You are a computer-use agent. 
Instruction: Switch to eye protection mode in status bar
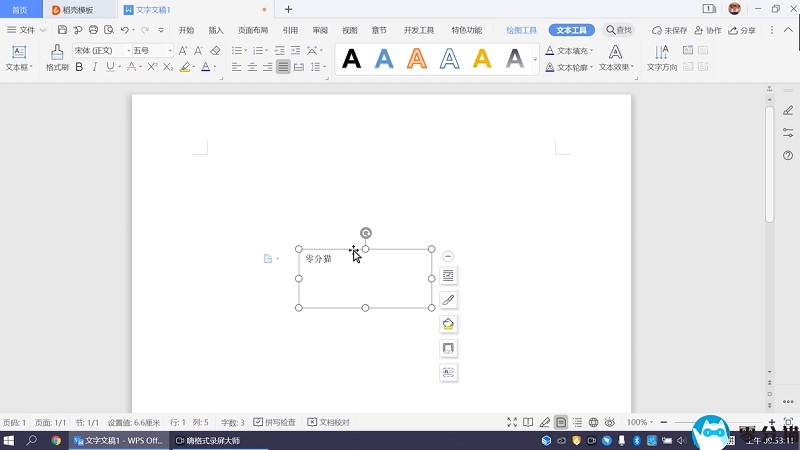point(610,423)
